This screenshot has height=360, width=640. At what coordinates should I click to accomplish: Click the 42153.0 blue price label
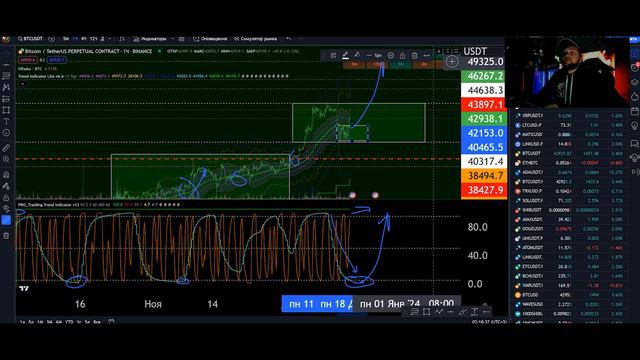pos(483,133)
